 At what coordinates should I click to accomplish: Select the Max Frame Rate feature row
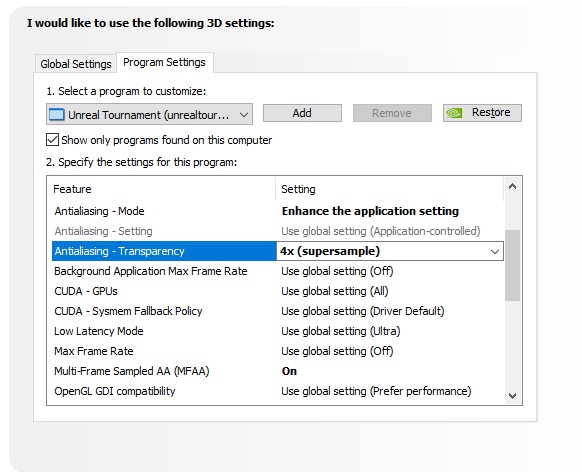[278, 351]
